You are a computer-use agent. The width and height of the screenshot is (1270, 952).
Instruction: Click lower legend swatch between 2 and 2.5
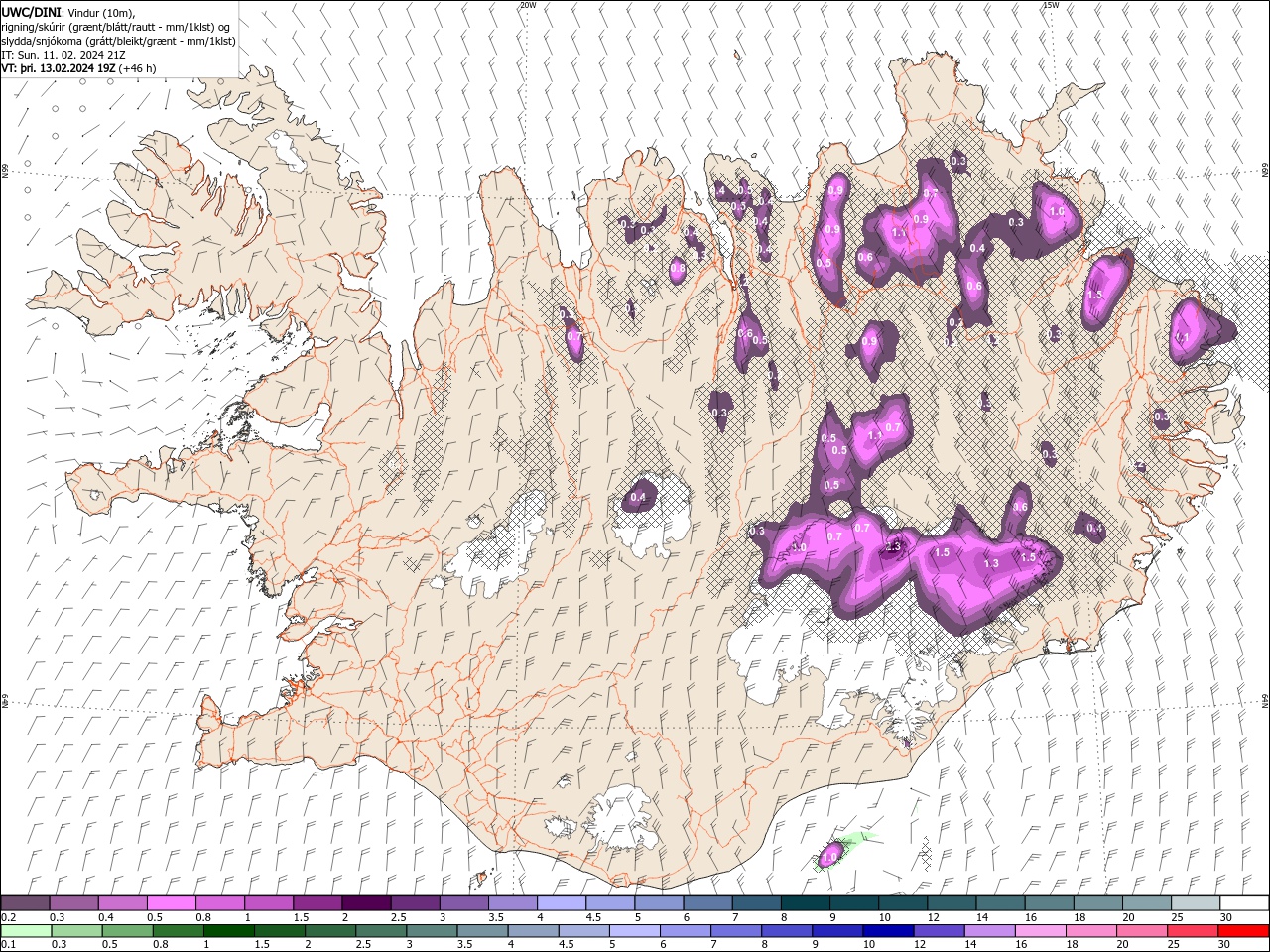coord(329,931)
